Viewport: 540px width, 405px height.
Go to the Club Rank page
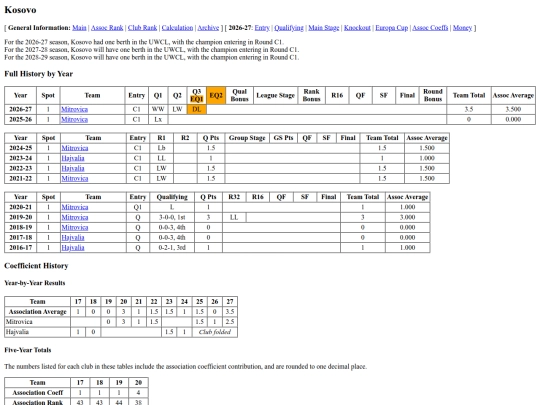coord(143,28)
